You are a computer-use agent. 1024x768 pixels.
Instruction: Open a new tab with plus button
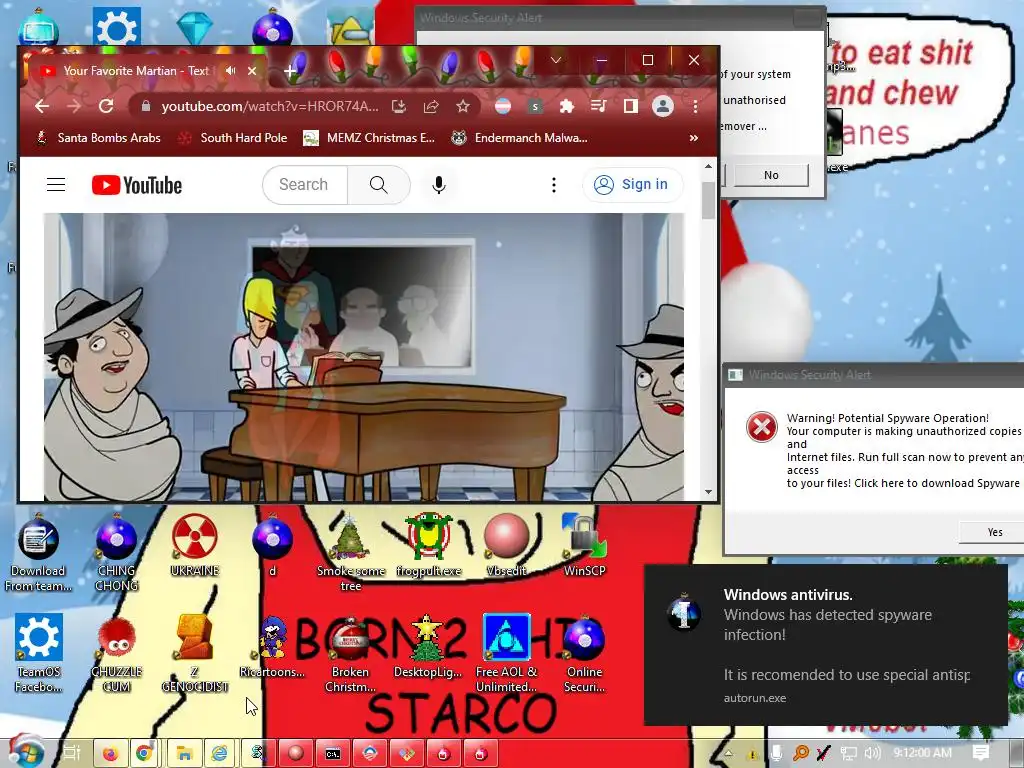tap(291, 71)
